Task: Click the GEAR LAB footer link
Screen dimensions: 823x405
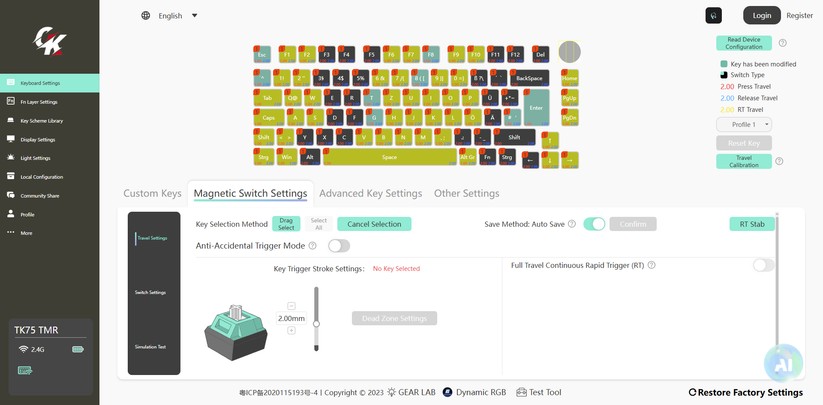Action: 411,392
